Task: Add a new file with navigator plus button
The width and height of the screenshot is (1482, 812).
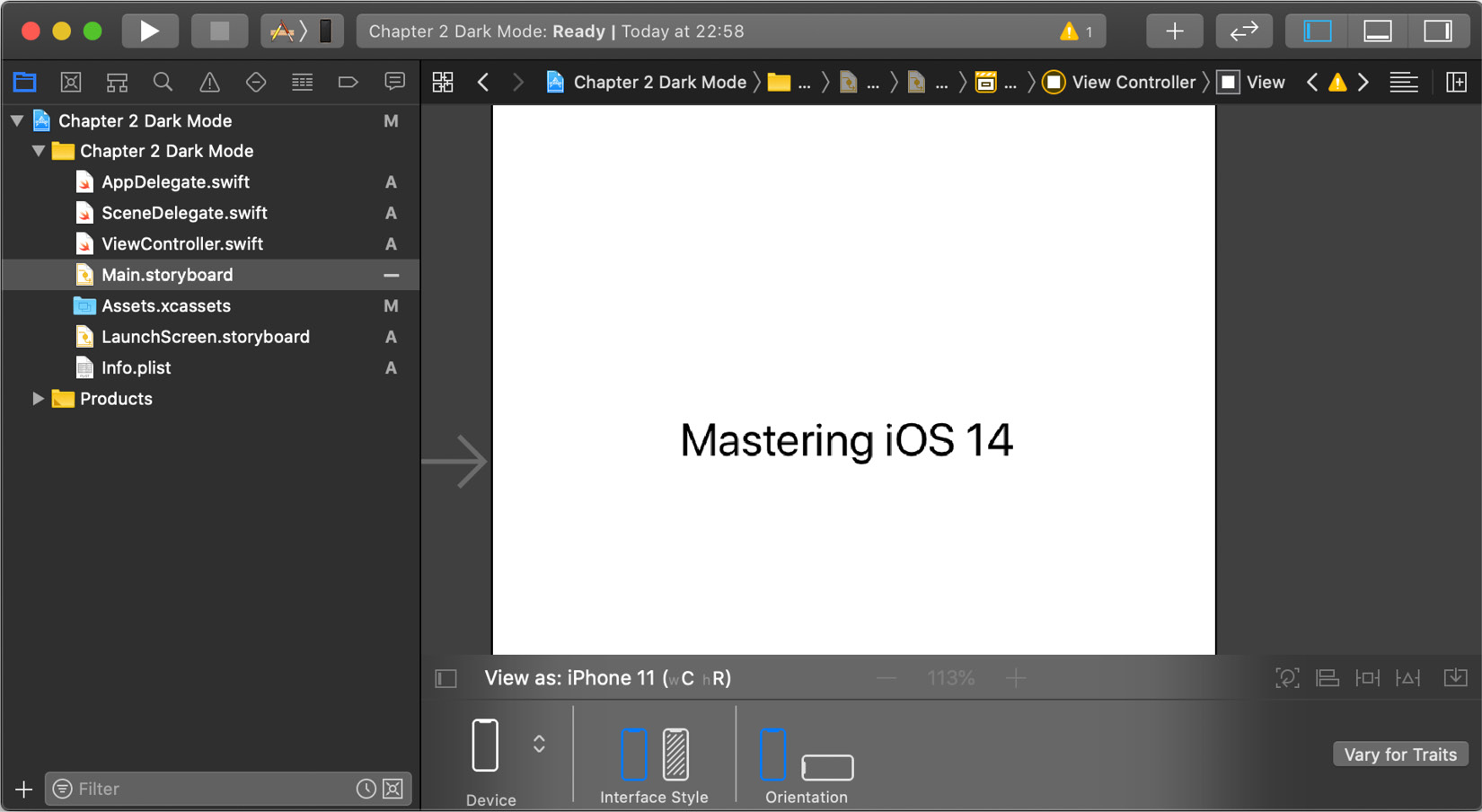Action: (24, 790)
